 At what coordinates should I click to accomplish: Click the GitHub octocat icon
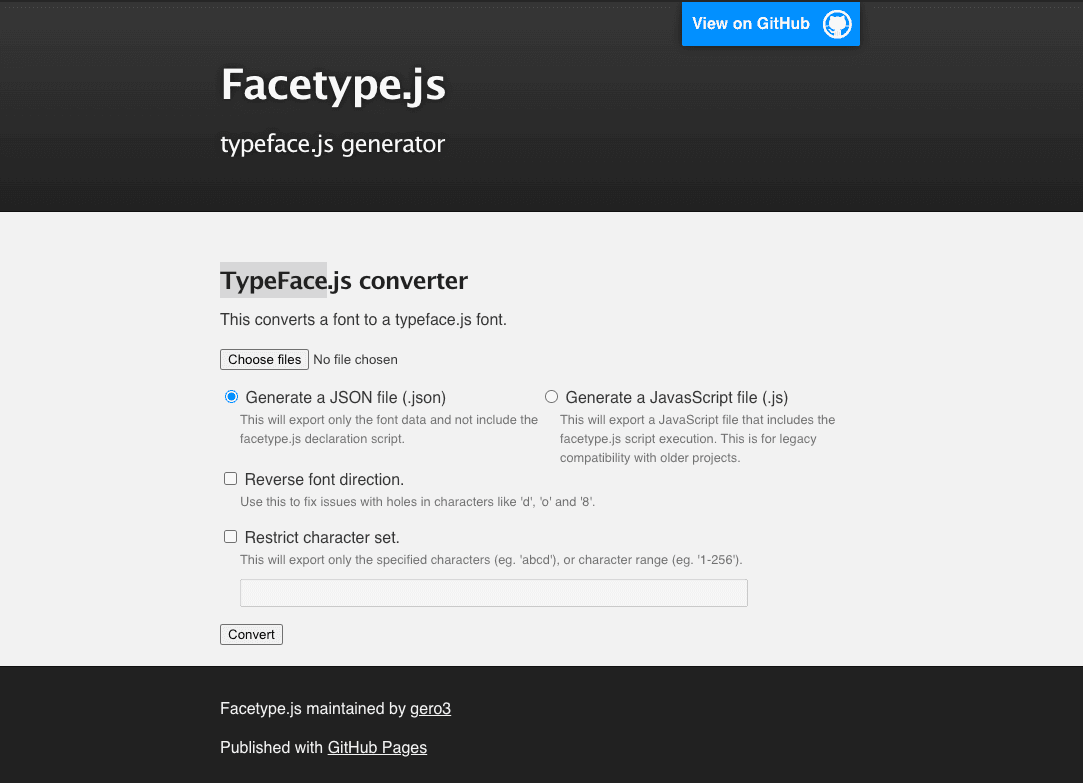[837, 24]
